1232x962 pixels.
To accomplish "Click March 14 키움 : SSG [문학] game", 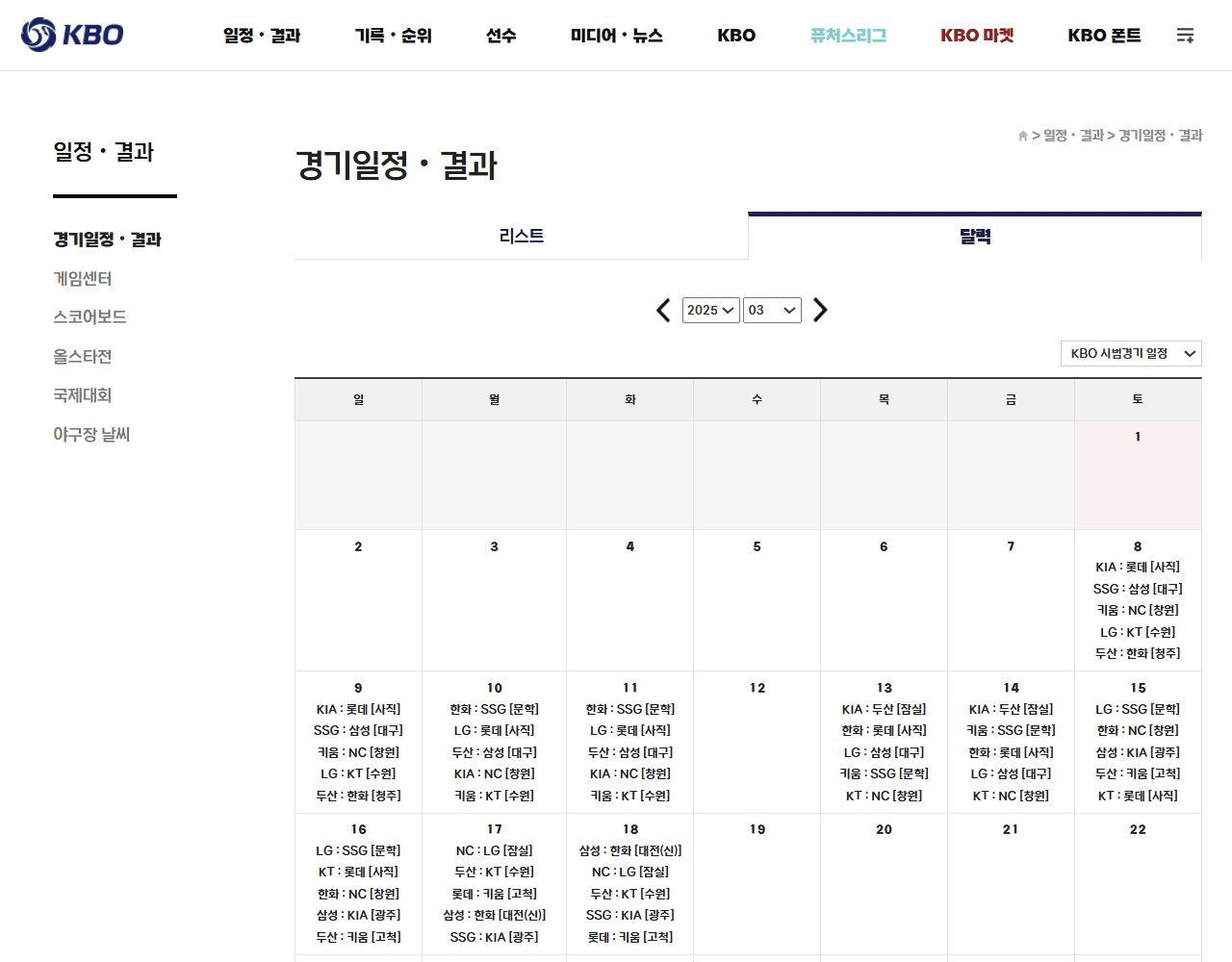I will click(x=1011, y=730).
